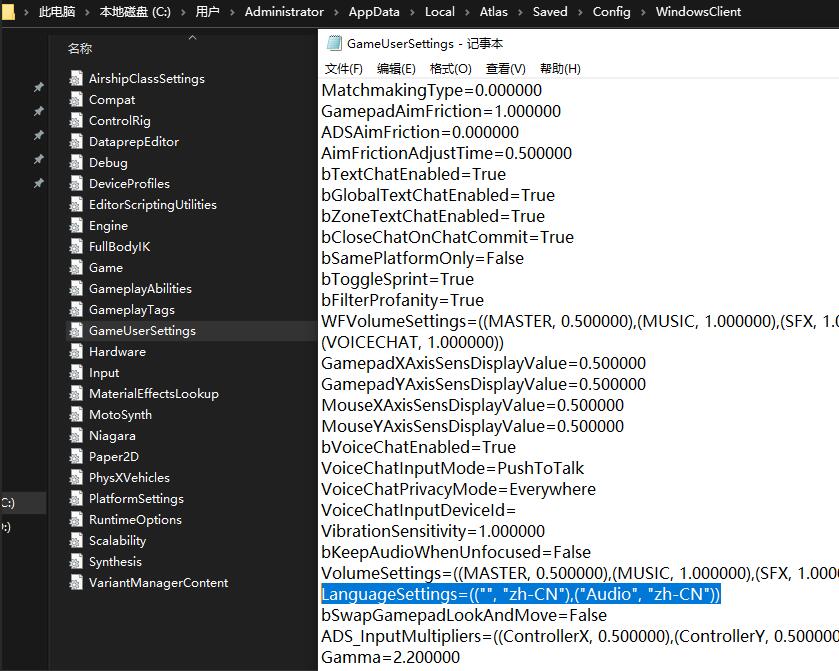The width and height of the screenshot is (839, 671).
Task: Go to 此电脑 in the address bar
Action: click(x=57, y=12)
